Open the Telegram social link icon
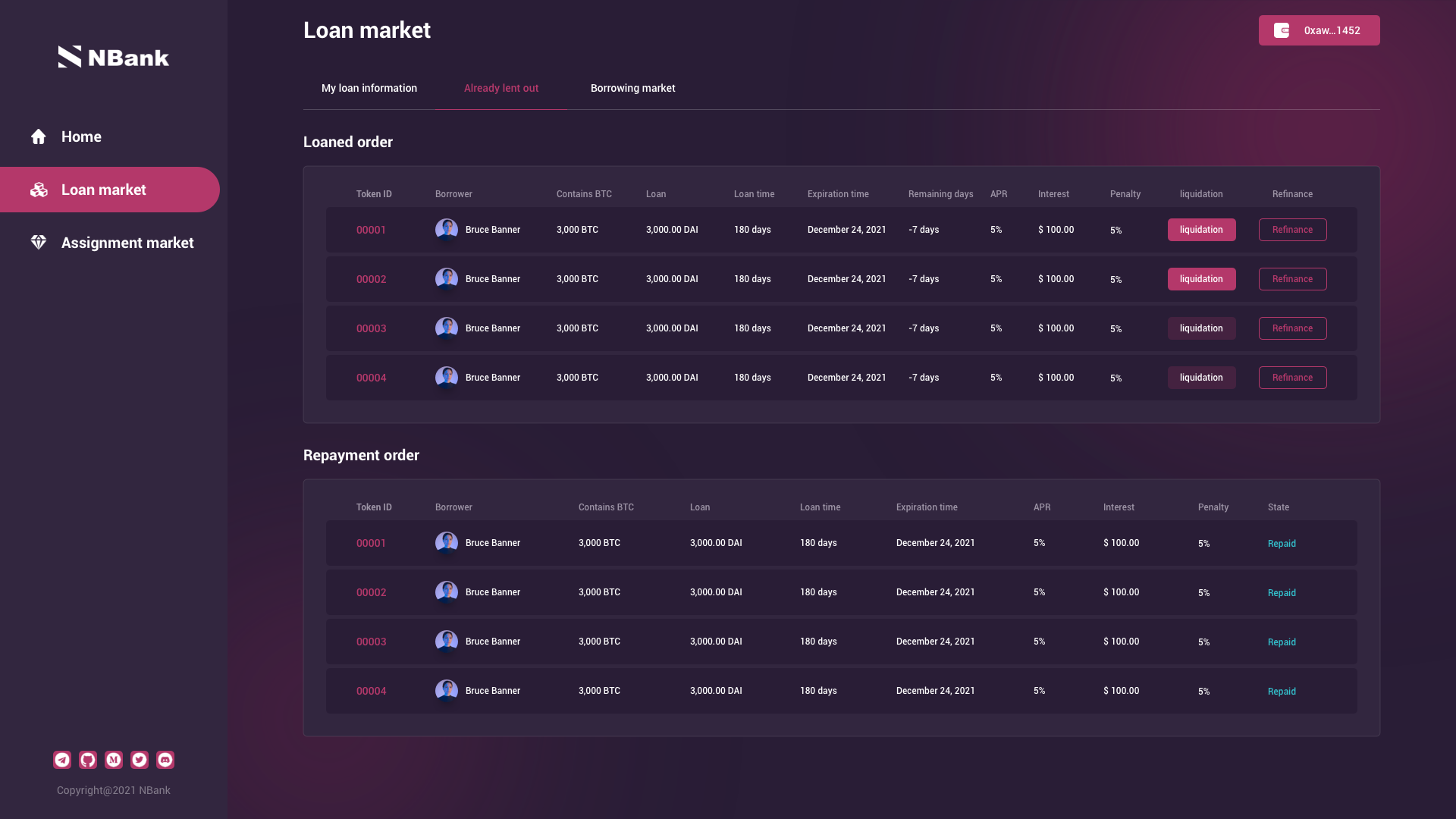The height and width of the screenshot is (819, 1456). pos(62,760)
